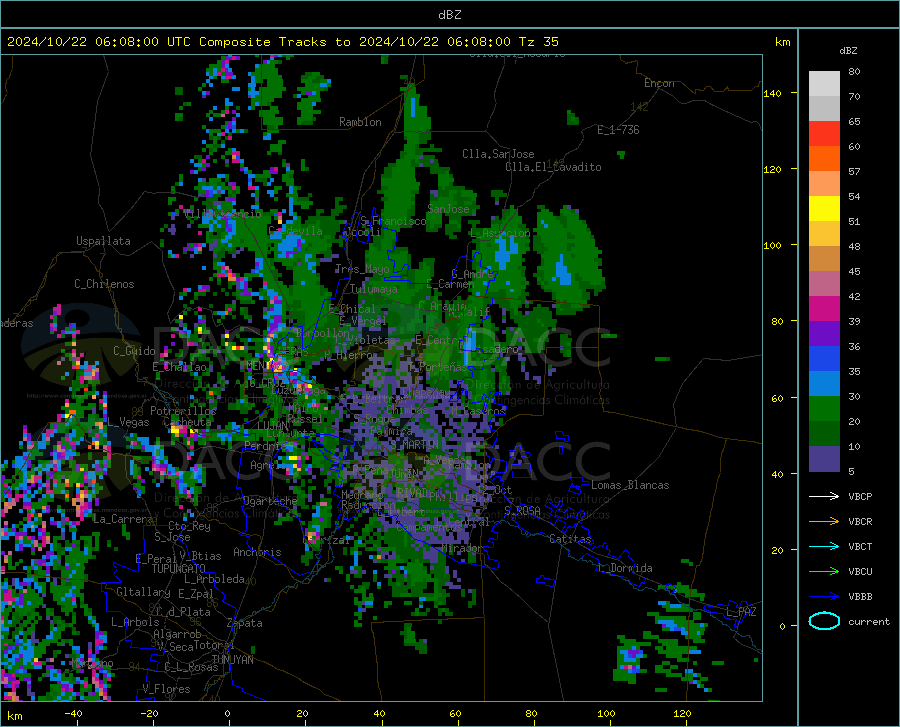Click the Potrerillos map label
900x727 pixels.
point(183,411)
